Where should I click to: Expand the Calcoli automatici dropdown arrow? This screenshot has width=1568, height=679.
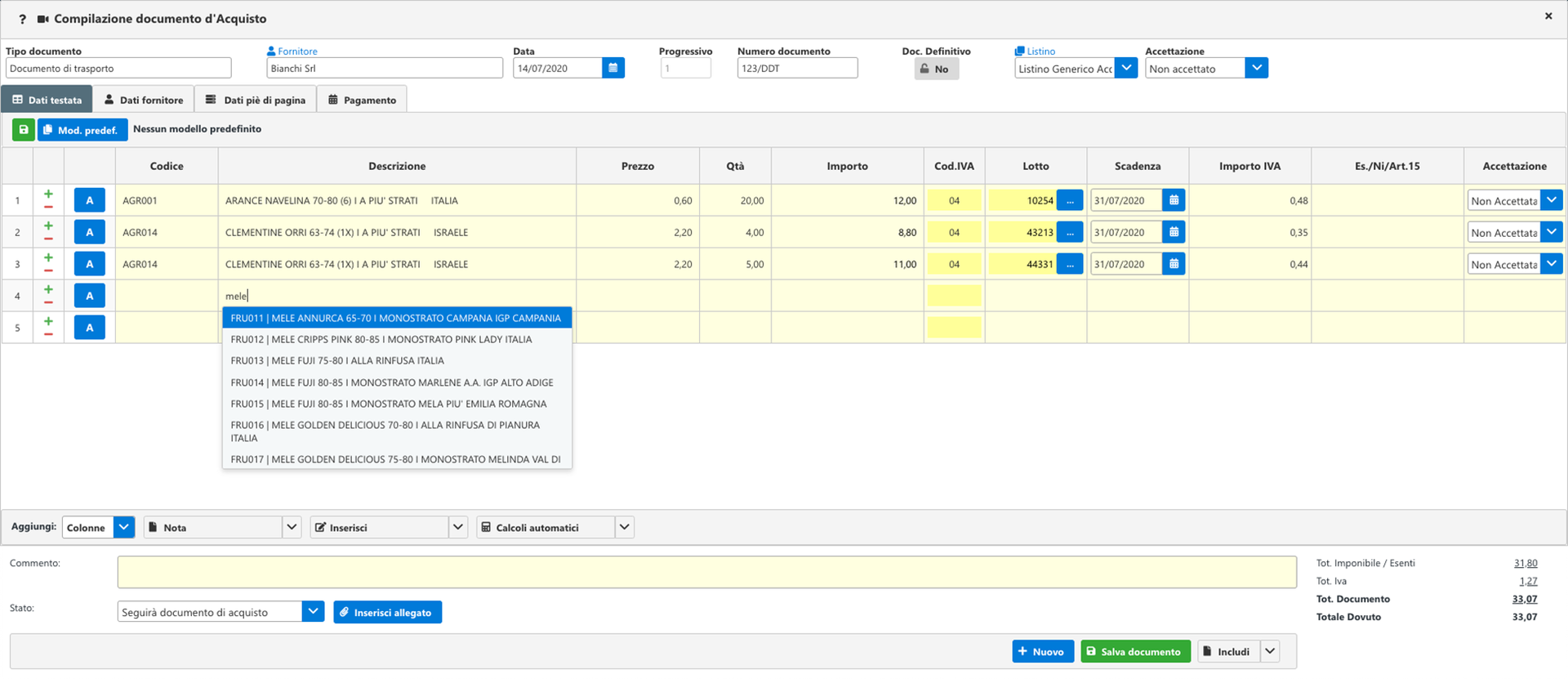pyautogui.click(x=625, y=527)
